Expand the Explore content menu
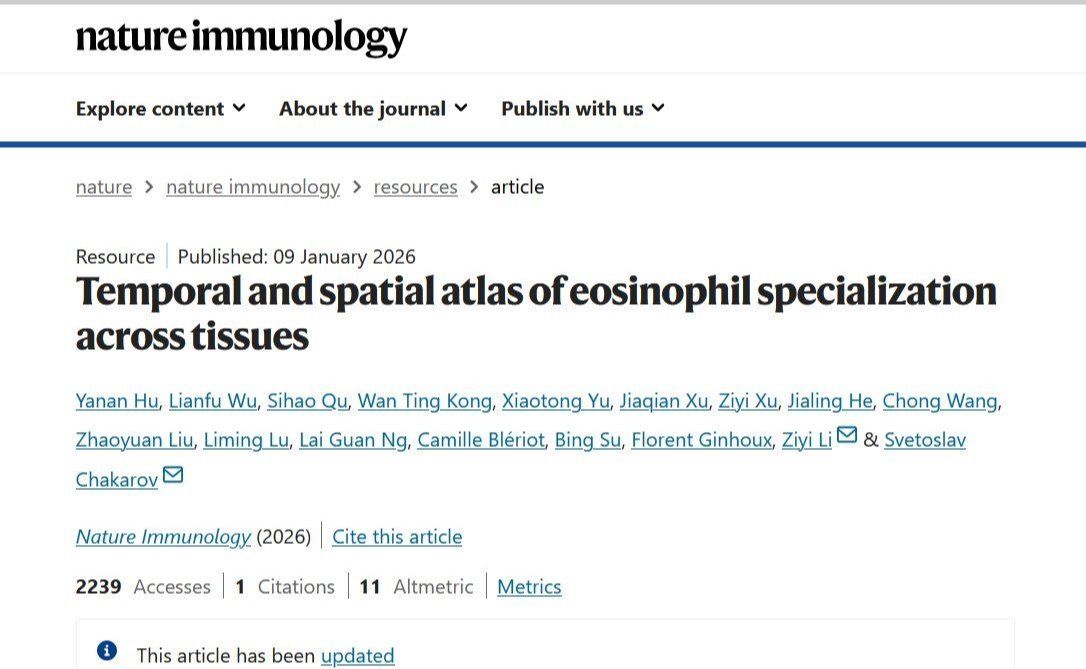This screenshot has height=669, width=1086. click(x=160, y=108)
